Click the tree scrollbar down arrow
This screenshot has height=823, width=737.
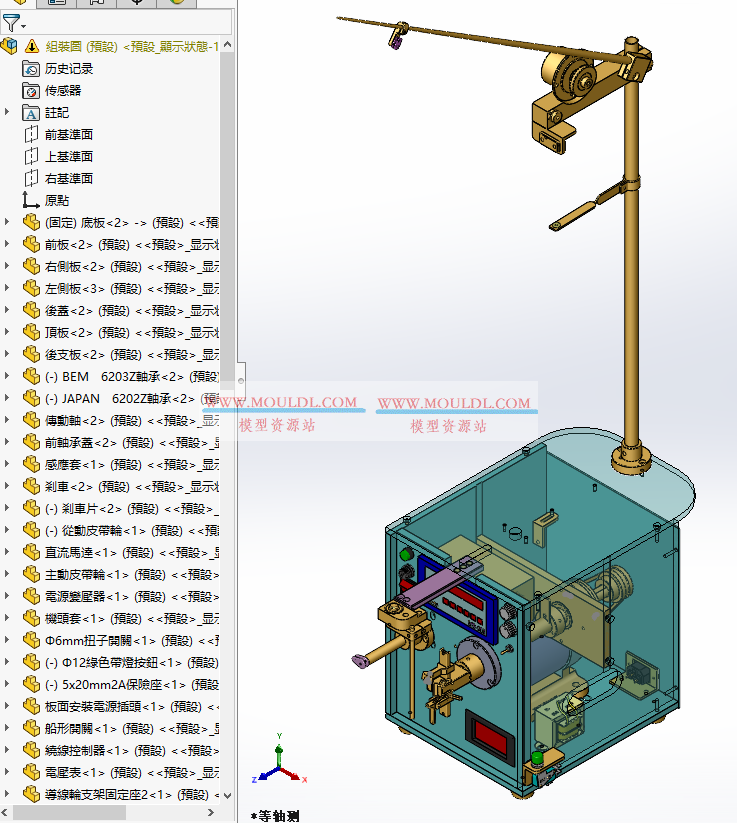pyautogui.click(x=227, y=796)
